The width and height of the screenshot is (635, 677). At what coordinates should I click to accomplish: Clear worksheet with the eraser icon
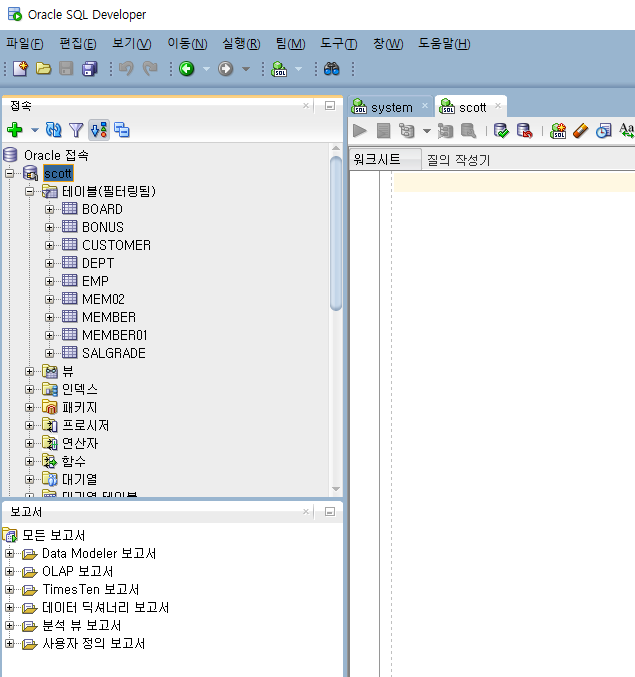click(x=581, y=130)
